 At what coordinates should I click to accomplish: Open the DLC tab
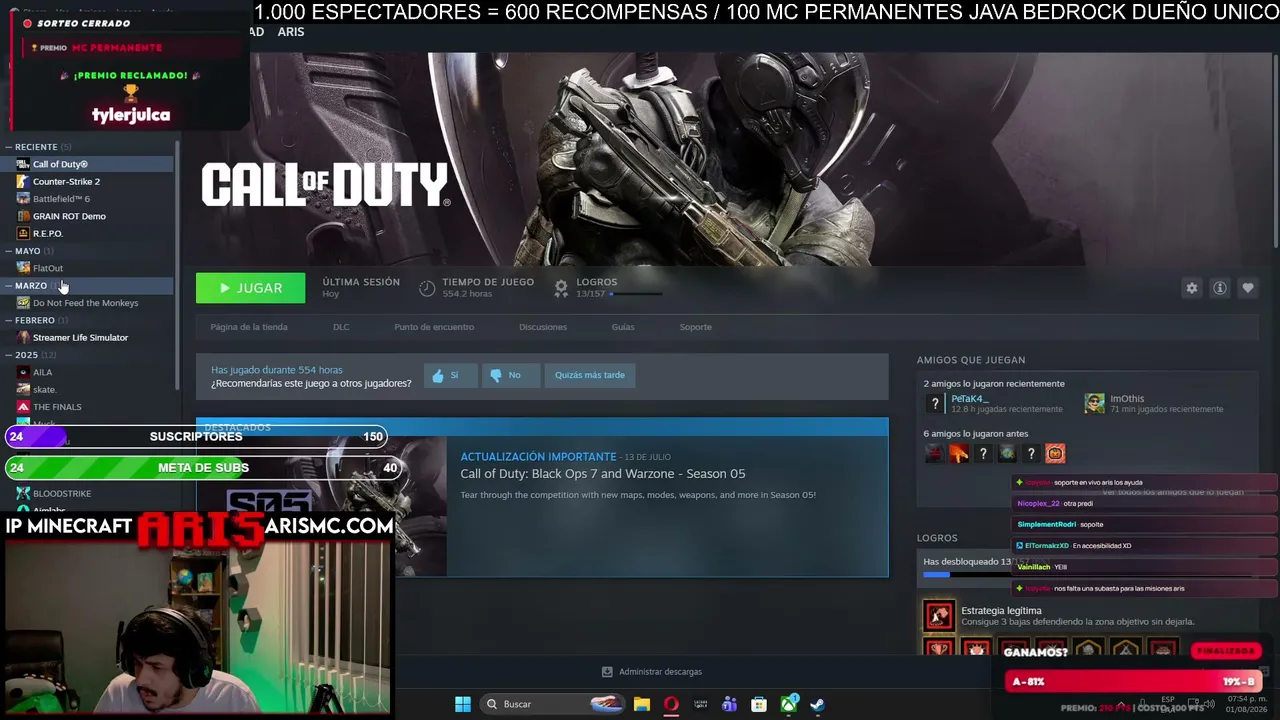(x=341, y=327)
